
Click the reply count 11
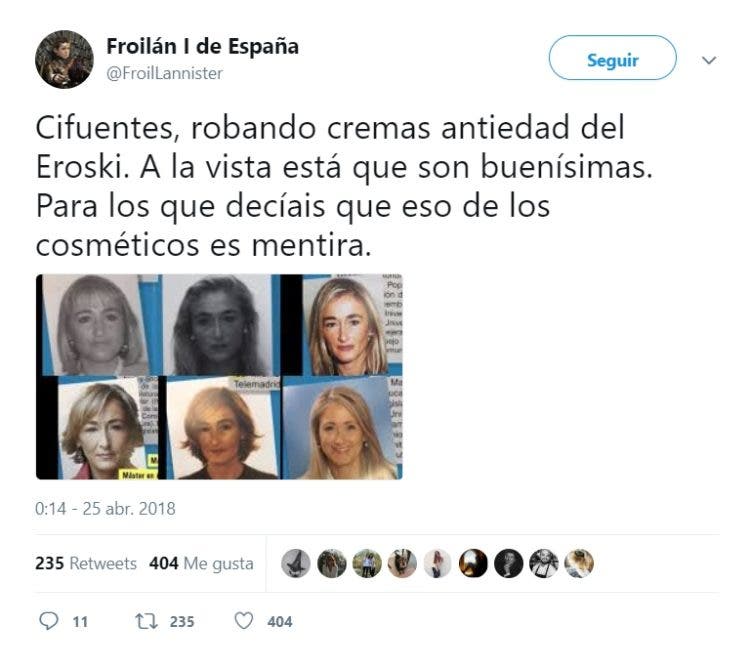(x=80, y=622)
